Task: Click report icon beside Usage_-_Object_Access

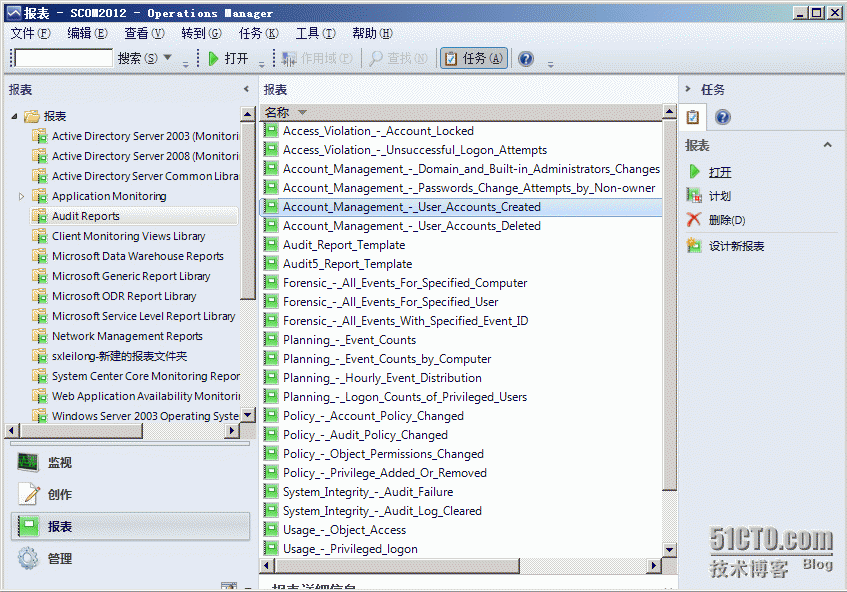Action: click(271, 529)
